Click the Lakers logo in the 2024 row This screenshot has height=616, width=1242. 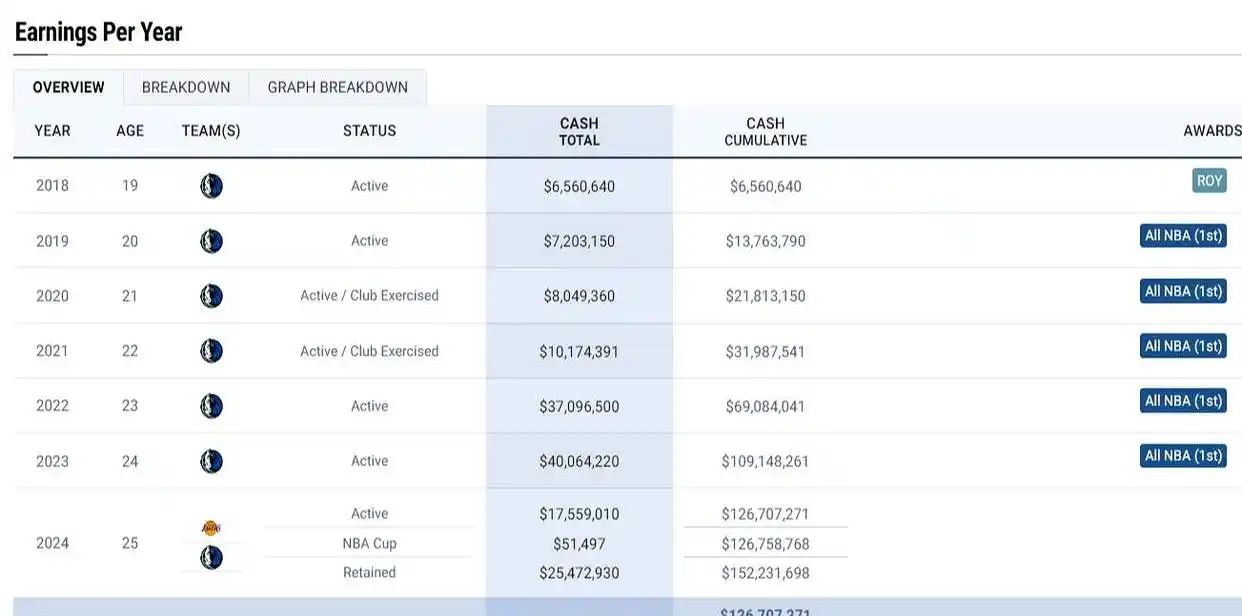pyautogui.click(x=211, y=528)
